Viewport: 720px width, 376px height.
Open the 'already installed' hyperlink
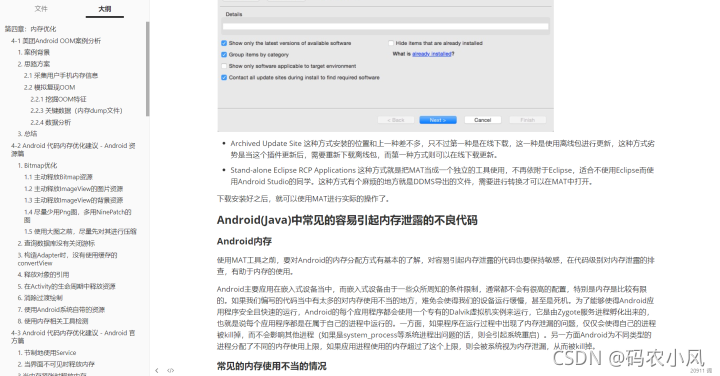tap(432, 54)
